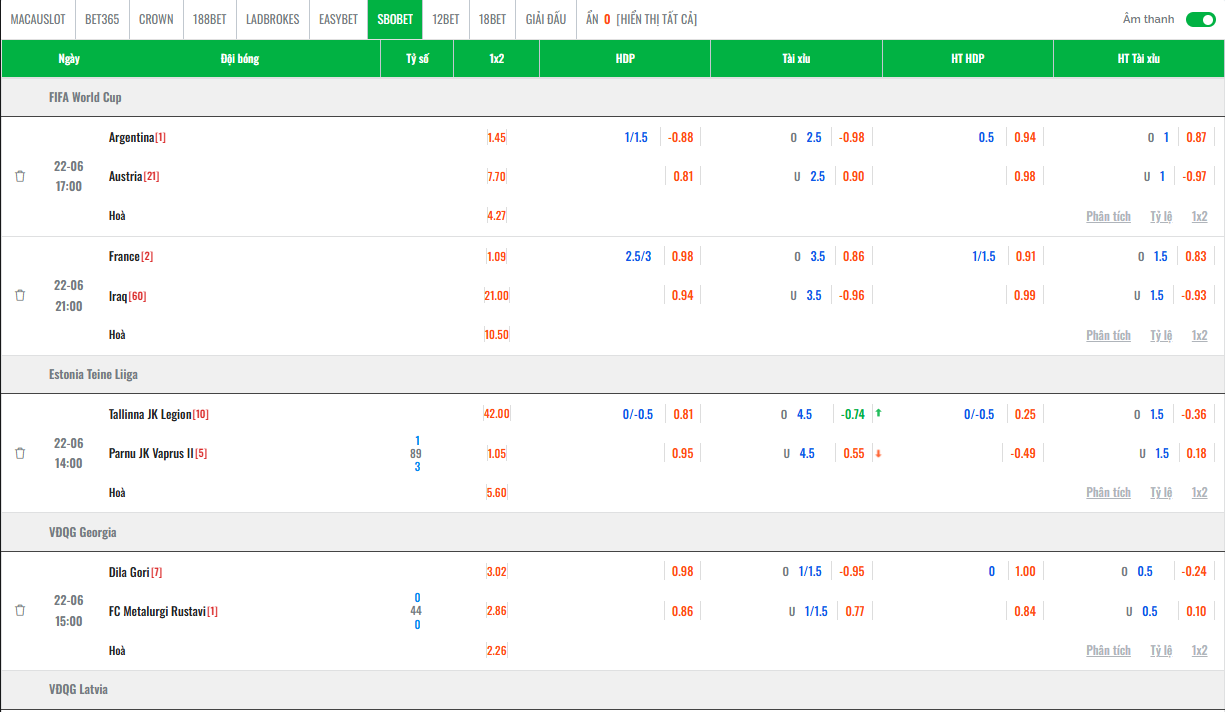
Task: Click under odds 0.55 with red arrow
Action: 854,453
